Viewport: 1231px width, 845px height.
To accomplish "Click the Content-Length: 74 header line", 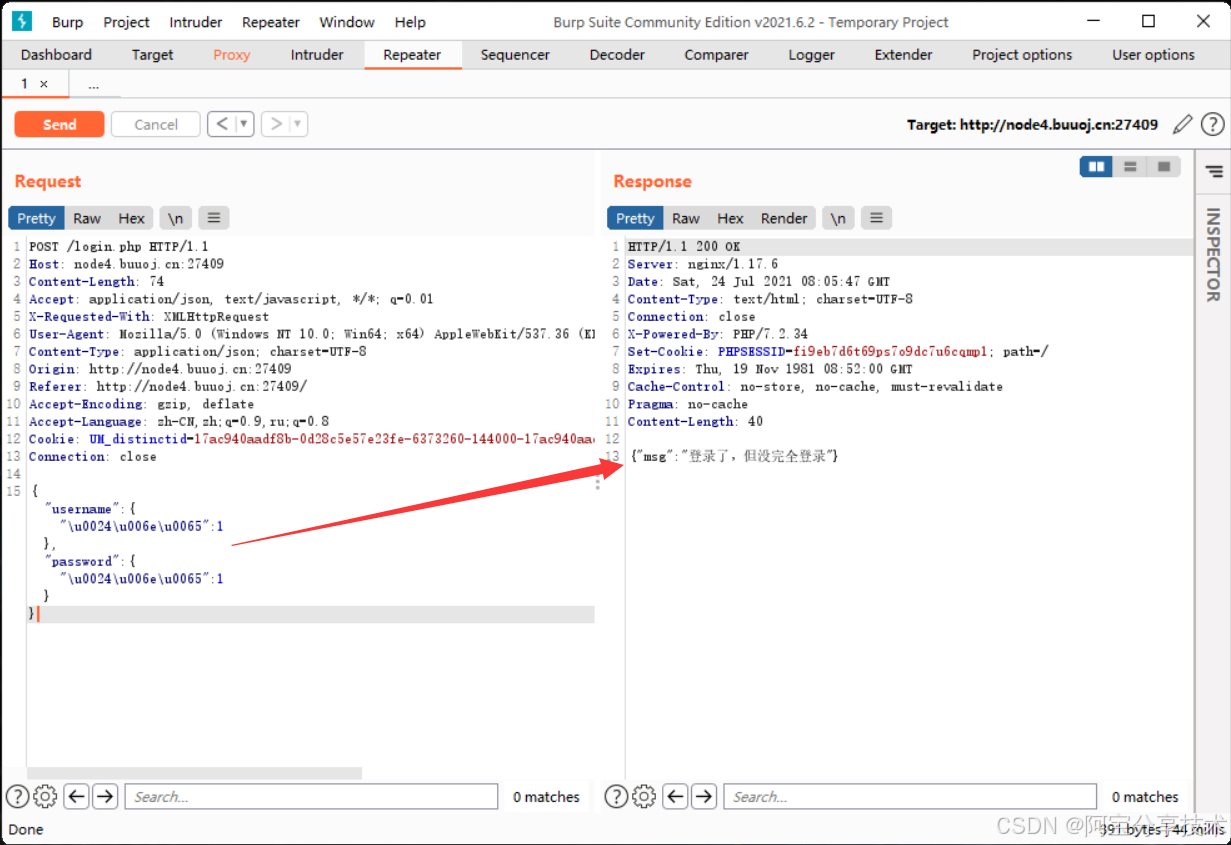I will click(96, 282).
